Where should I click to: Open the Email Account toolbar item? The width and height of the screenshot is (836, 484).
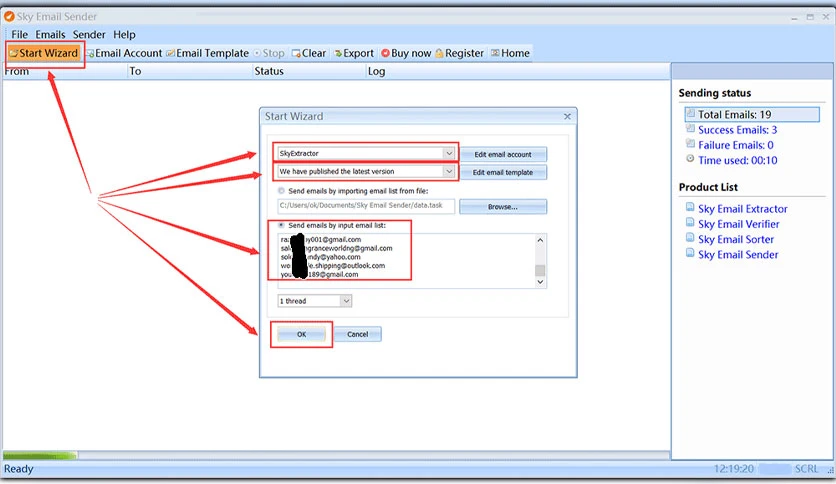(x=124, y=53)
